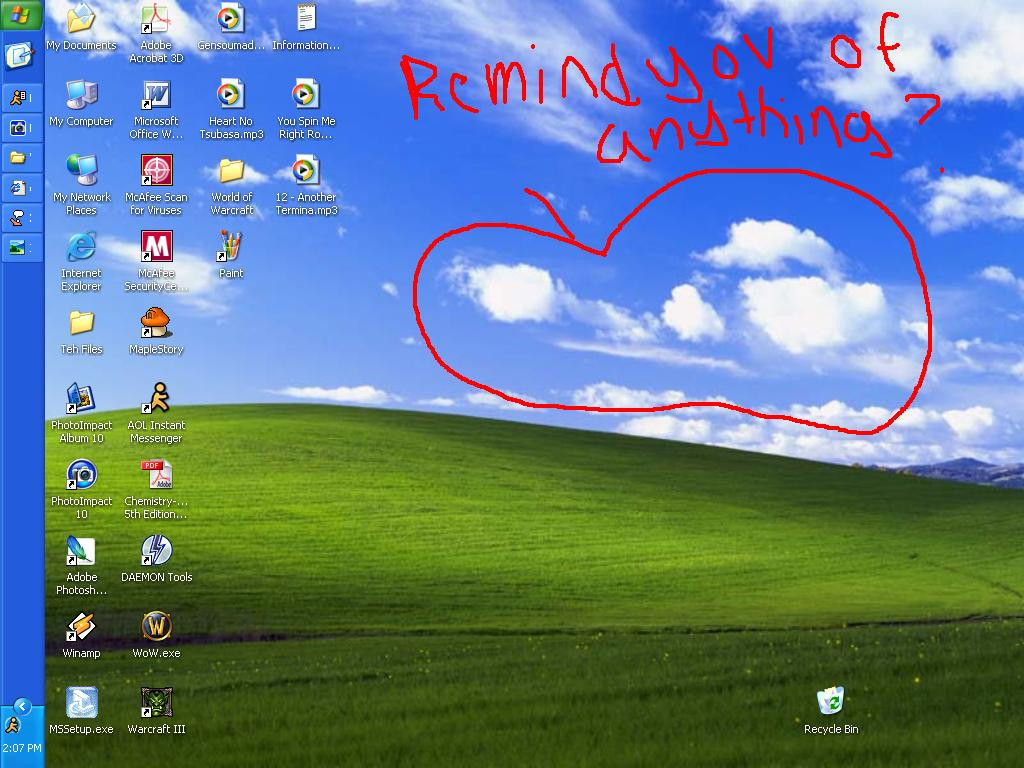
Task: Select the Gensoumad media file icon
Action: [x=231, y=19]
